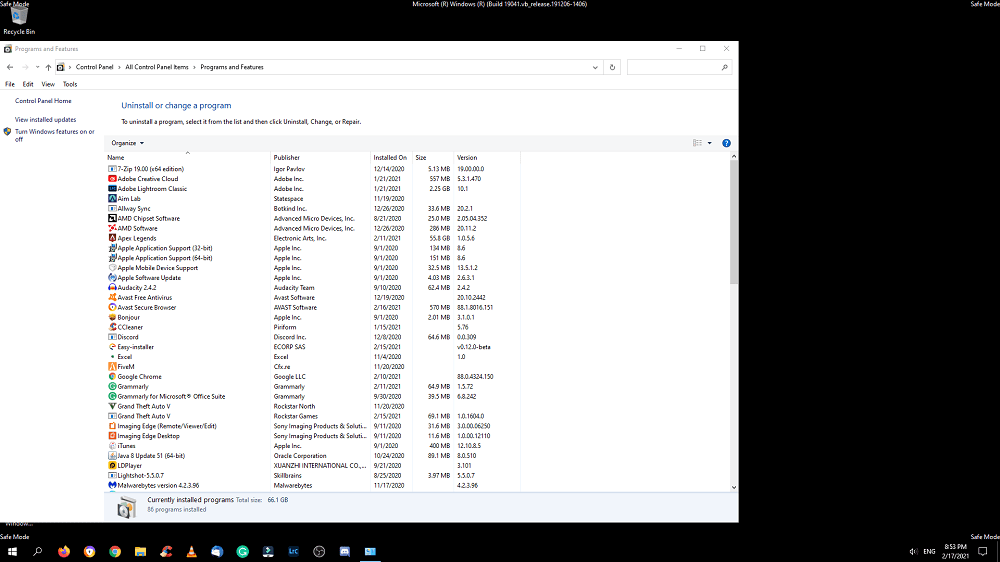The image size is (1000, 562).
Task: Sort list by Name column header
Action: click(x=188, y=158)
